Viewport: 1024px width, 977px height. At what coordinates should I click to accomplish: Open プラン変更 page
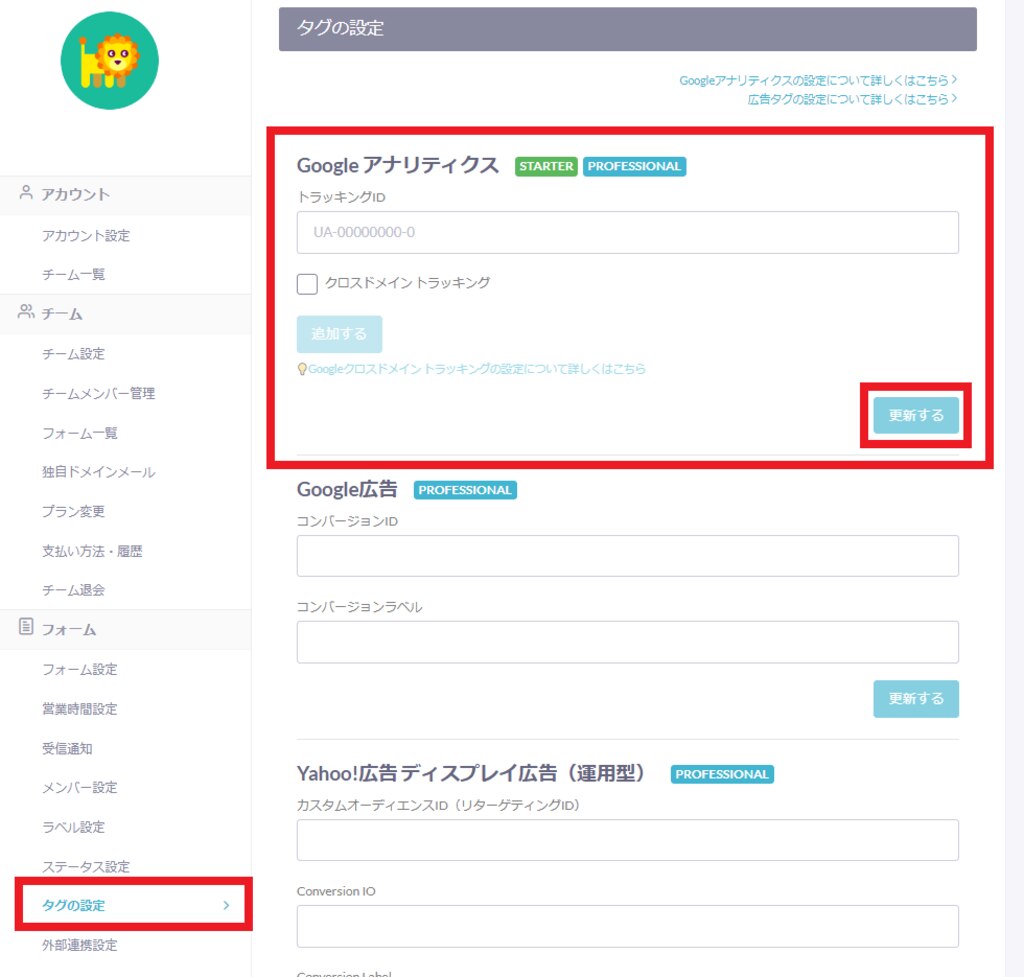click(73, 511)
